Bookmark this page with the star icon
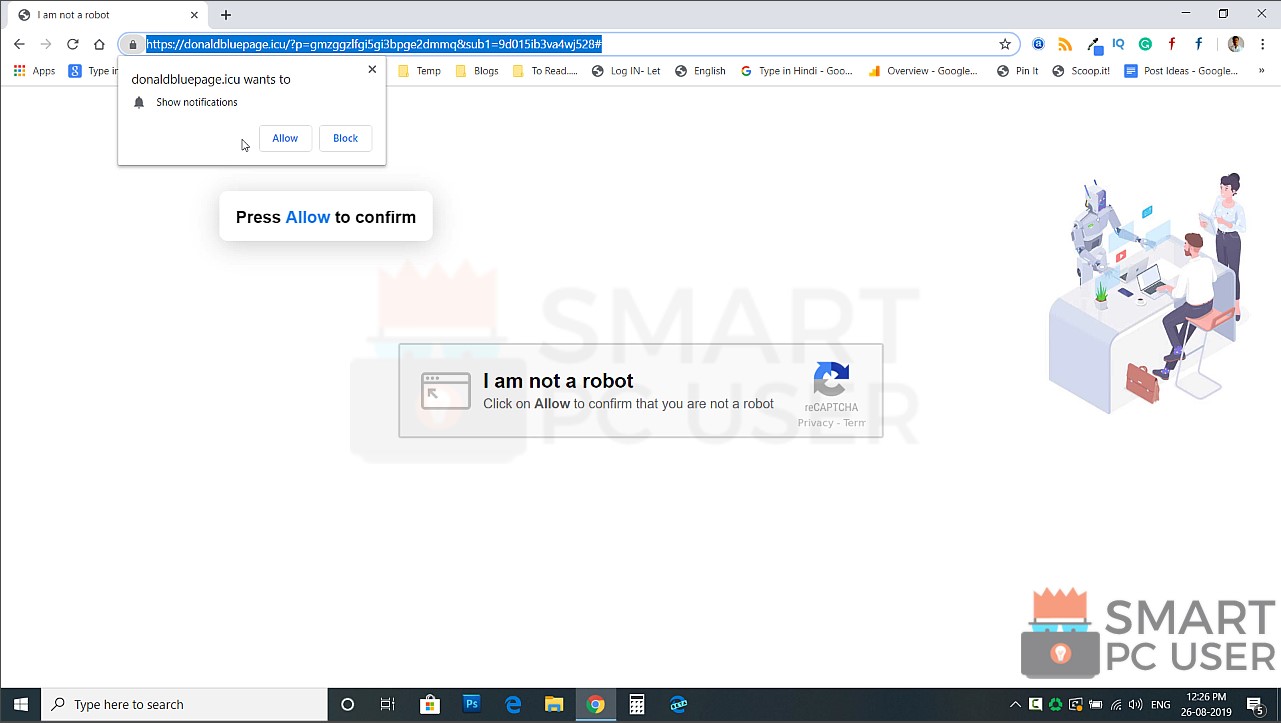This screenshot has height=723, width=1281. (1003, 44)
